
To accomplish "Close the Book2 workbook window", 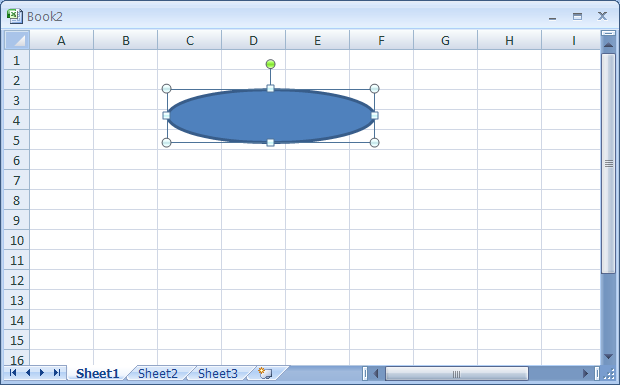I will [x=602, y=16].
